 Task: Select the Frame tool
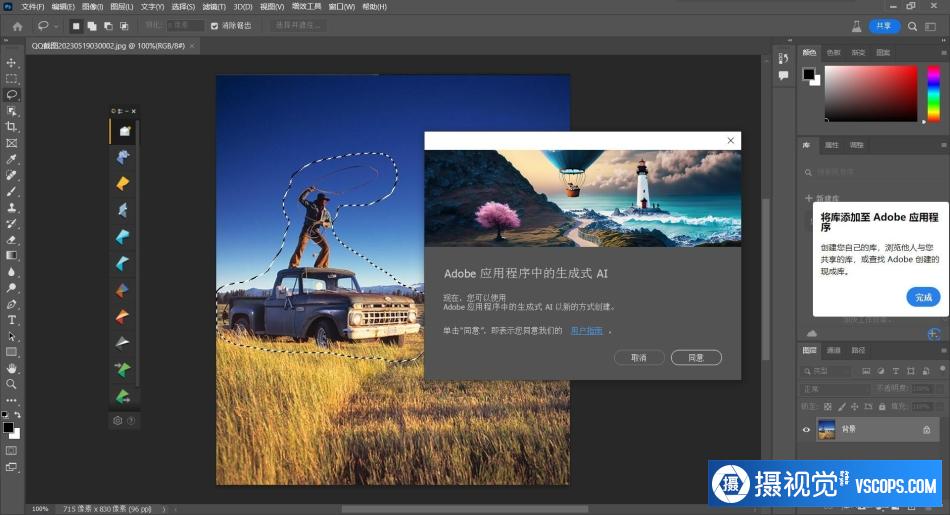(x=11, y=143)
